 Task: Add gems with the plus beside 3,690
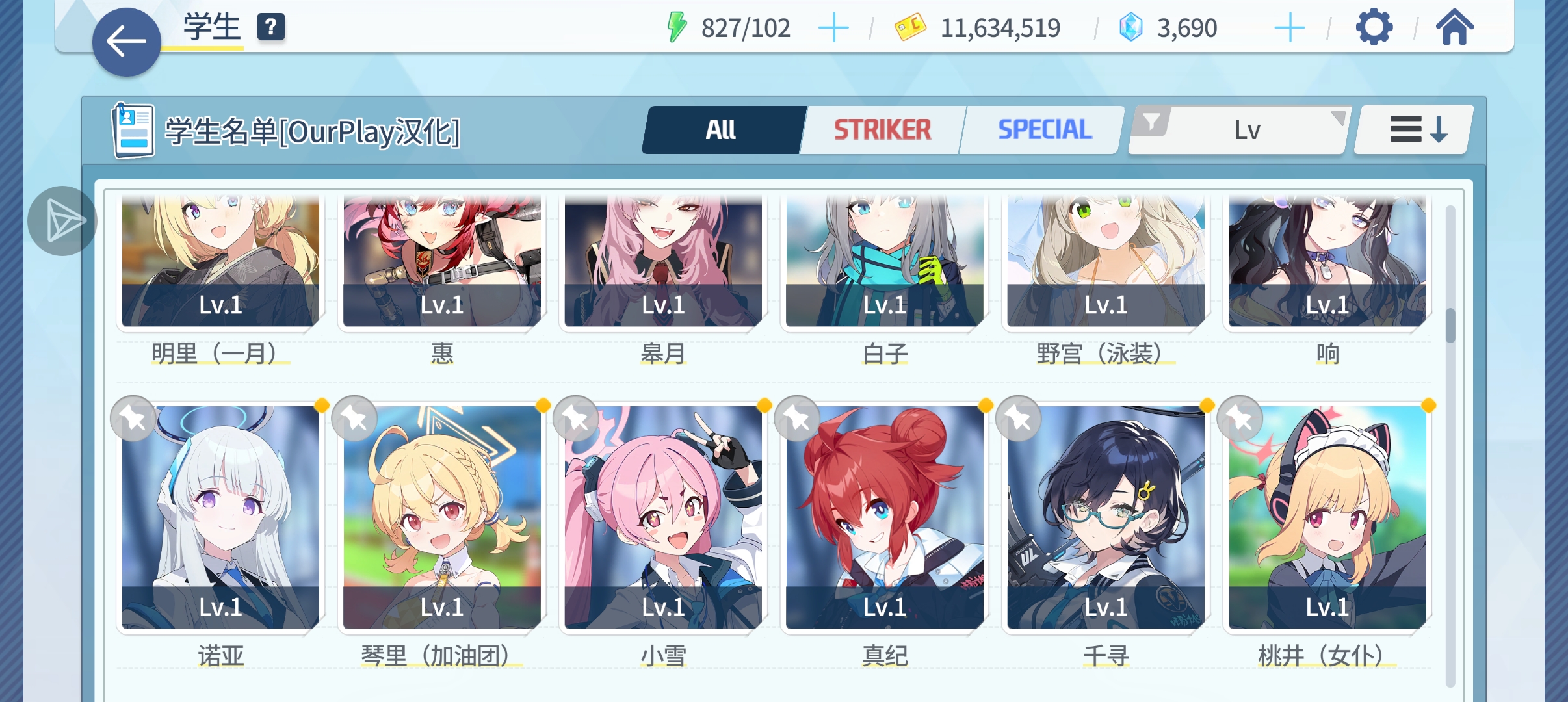pos(1290,28)
